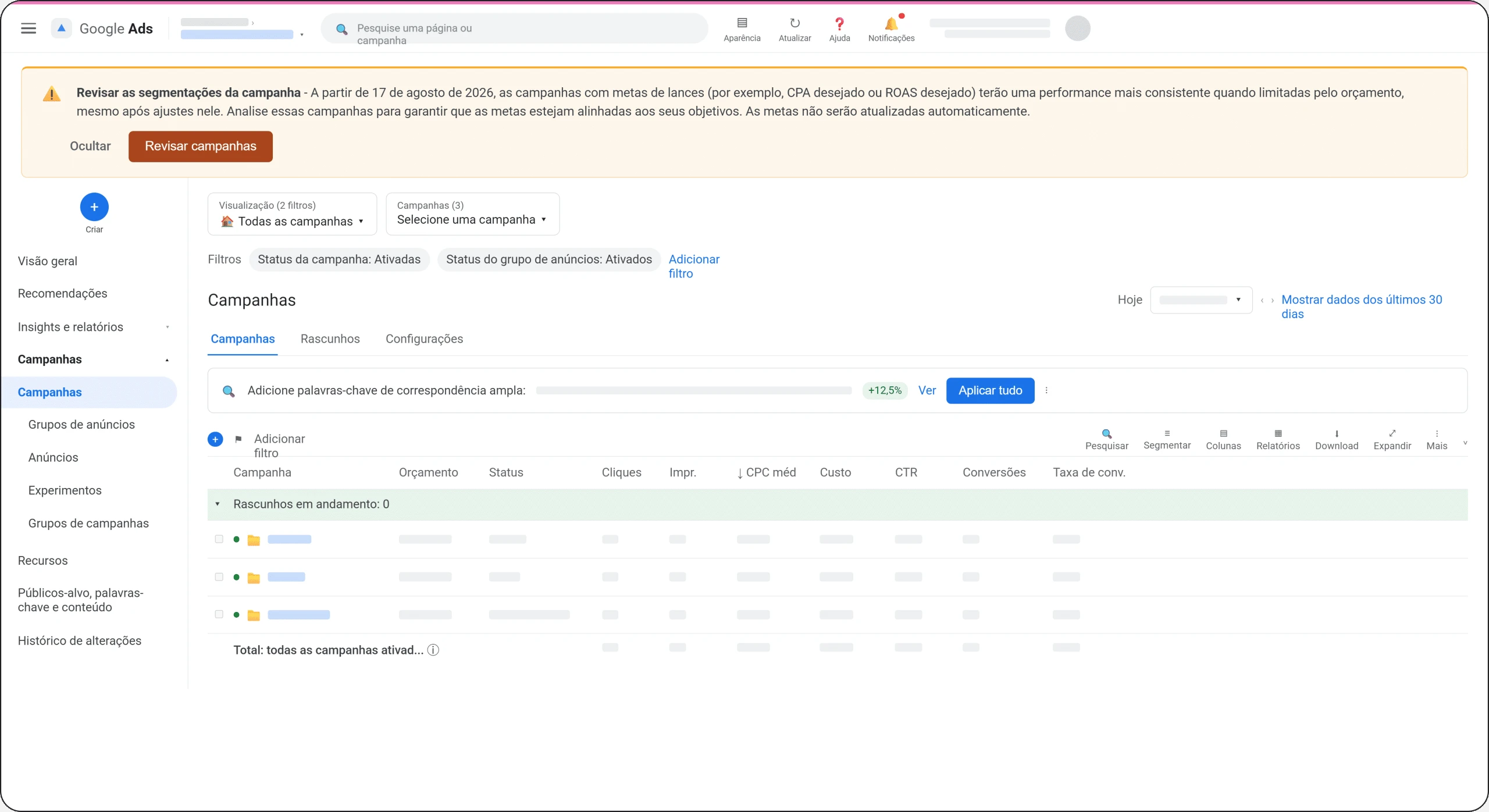
Task: Click the blue Criar plus button
Action: click(94, 207)
